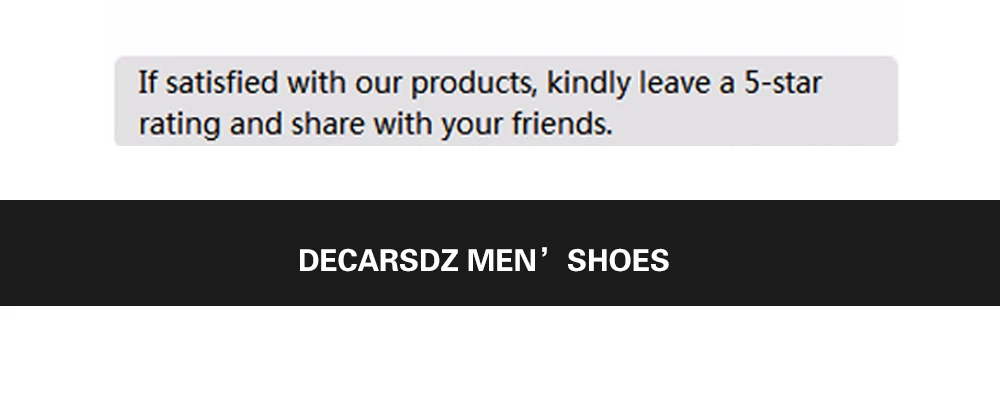1000x417 pixels.
Task: Click the word "friends." in the message
Action: point(562,123)
